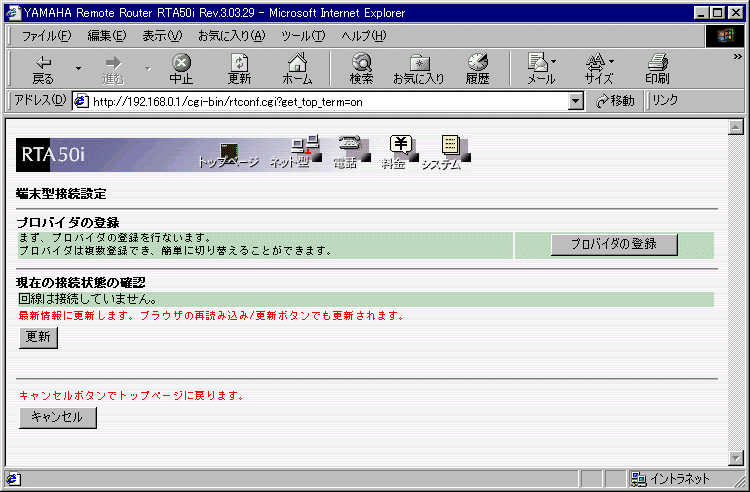Click the Windows logo throbber icon

pyautogui.click(x=724, y=36)
